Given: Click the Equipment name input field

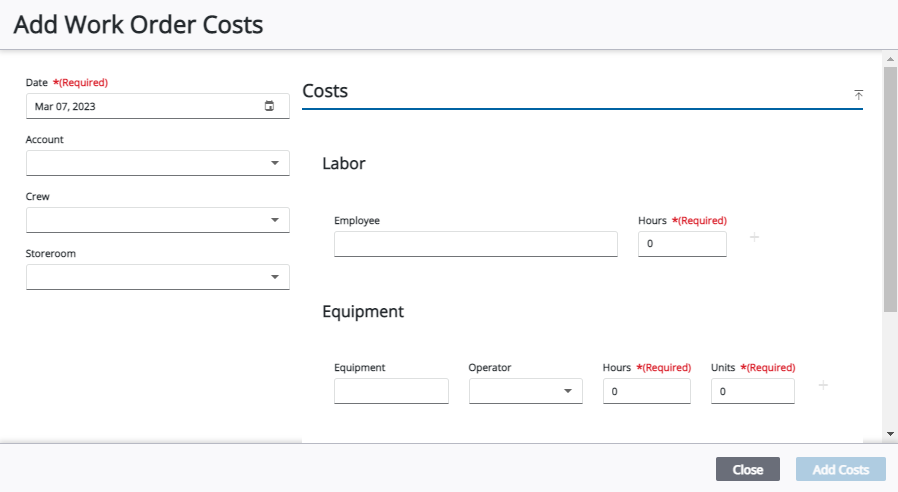Looking at the screenshot, I should click(391, 391).
